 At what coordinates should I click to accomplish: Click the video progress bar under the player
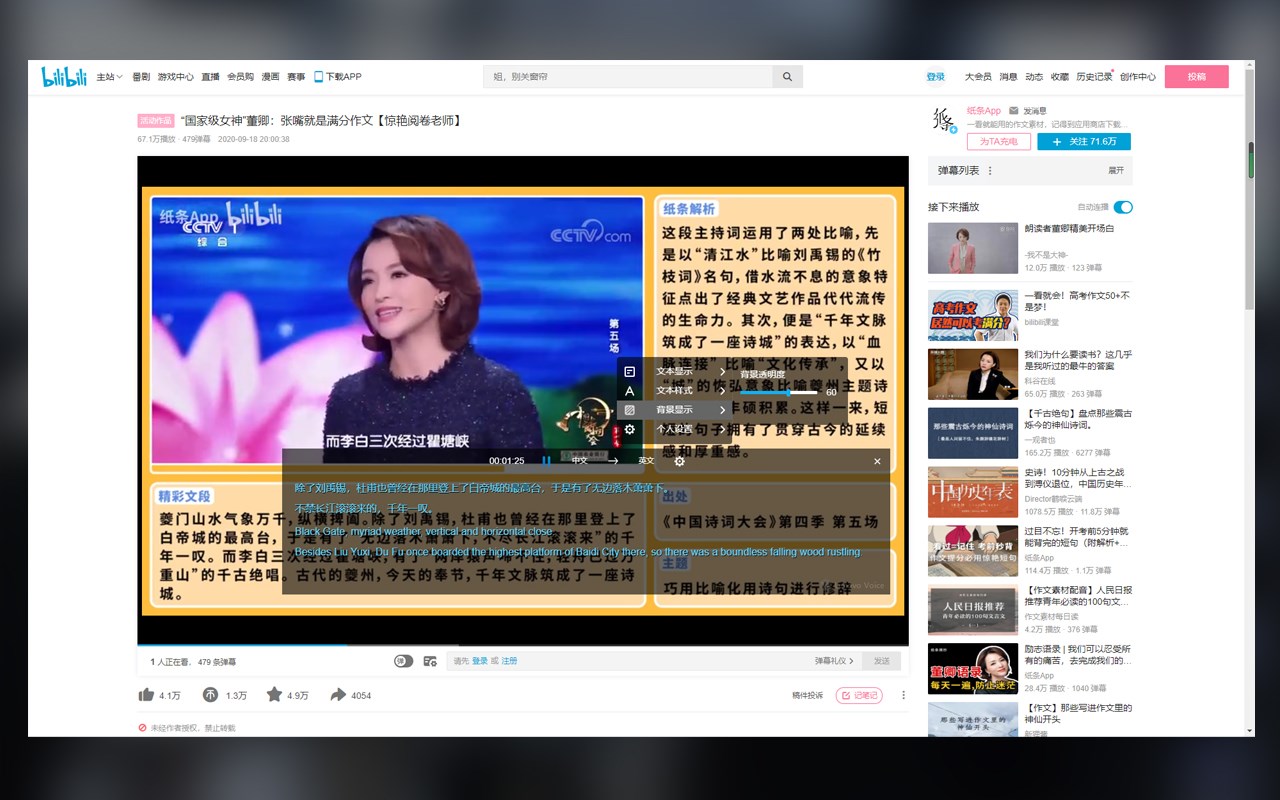pos(523,646)
